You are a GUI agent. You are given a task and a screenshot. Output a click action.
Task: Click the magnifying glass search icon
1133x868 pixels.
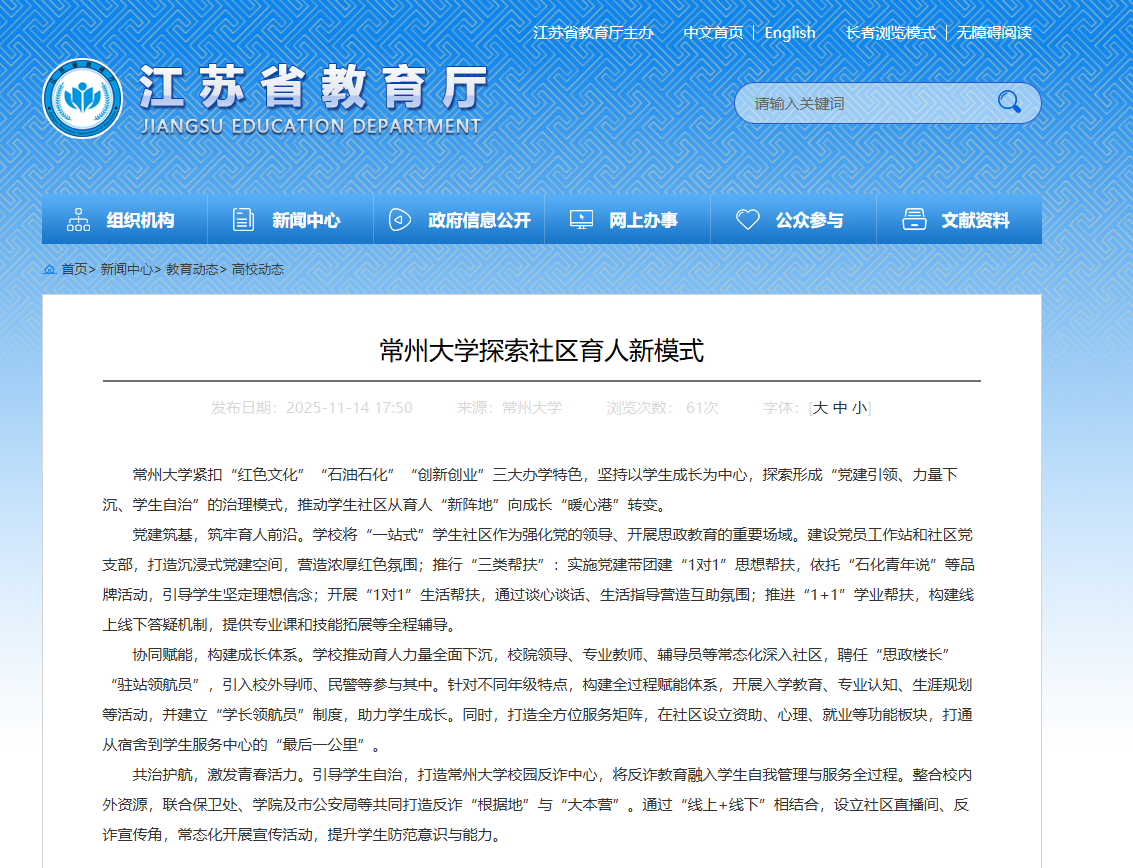click(1009, 102)
